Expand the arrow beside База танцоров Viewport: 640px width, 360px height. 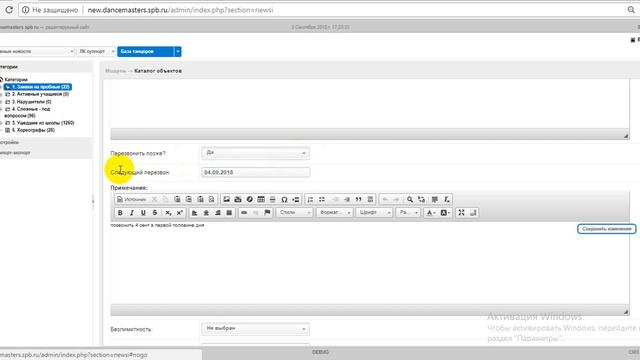point(178,51)
